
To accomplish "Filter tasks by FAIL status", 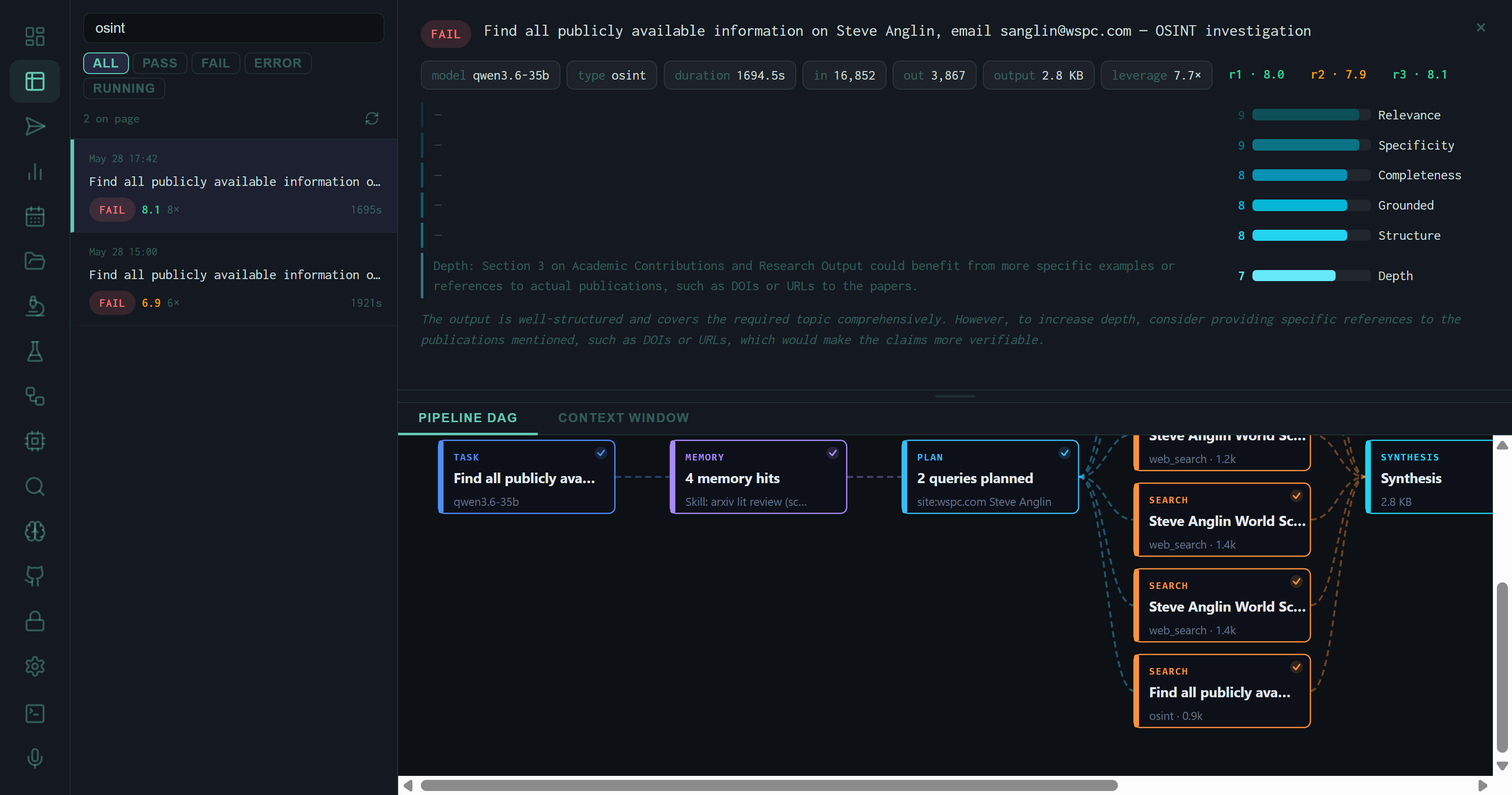I will tap(215, 63).
